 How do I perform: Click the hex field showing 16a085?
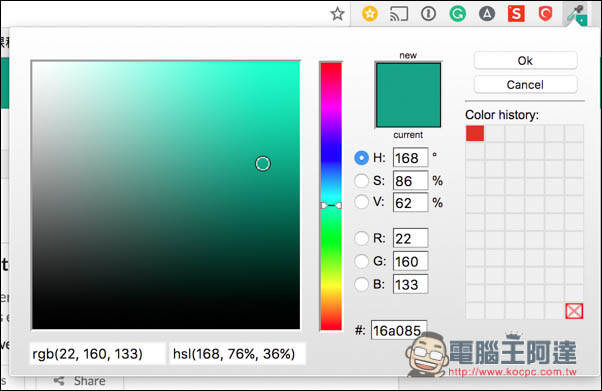pos(399,330)
